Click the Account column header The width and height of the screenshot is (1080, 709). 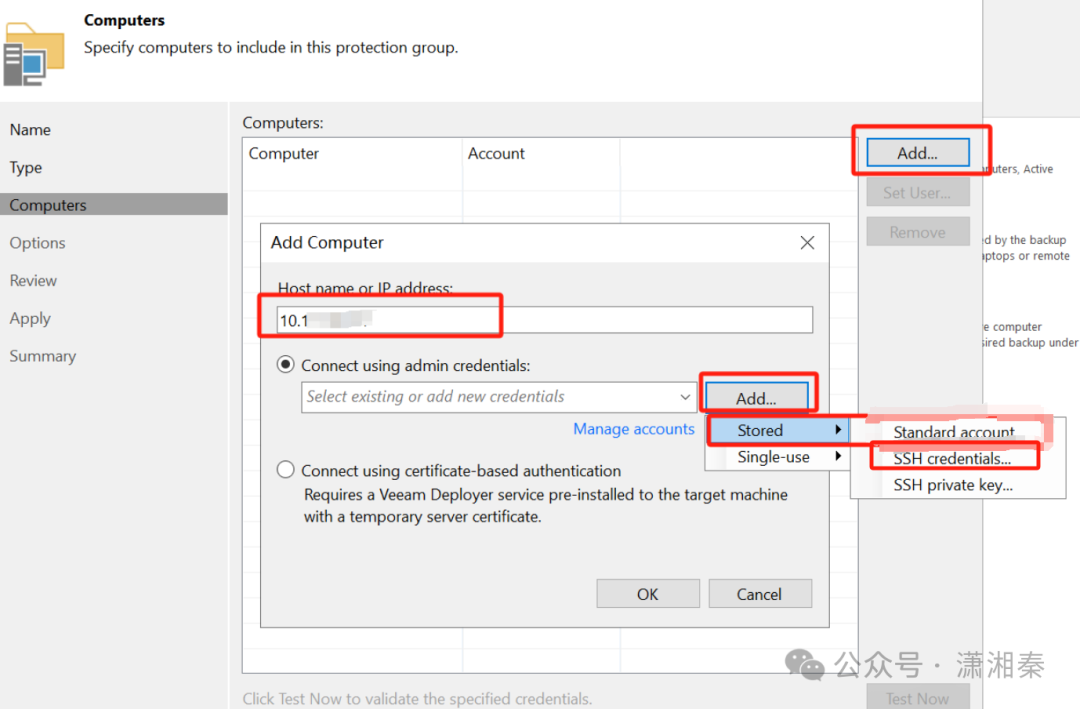pyautogui.click(x=496, y=154)
